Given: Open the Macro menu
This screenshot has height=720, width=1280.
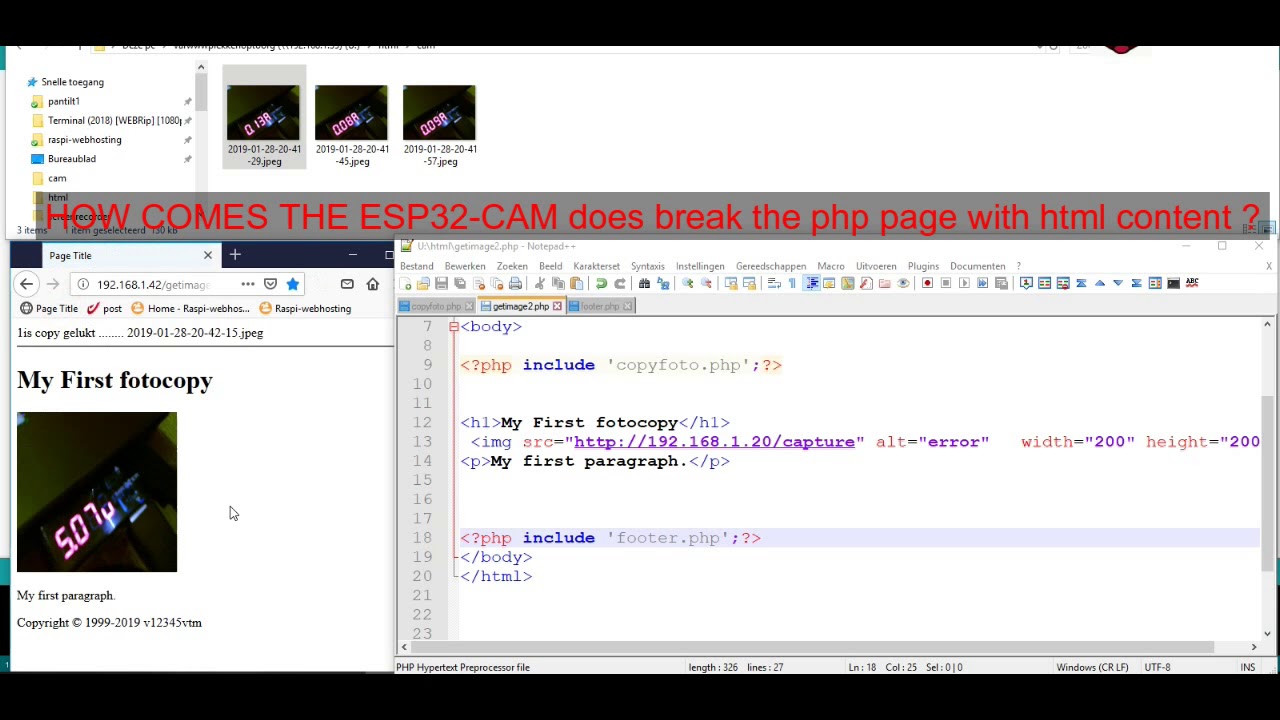Looking at the screenshot, I should (831, 266).
